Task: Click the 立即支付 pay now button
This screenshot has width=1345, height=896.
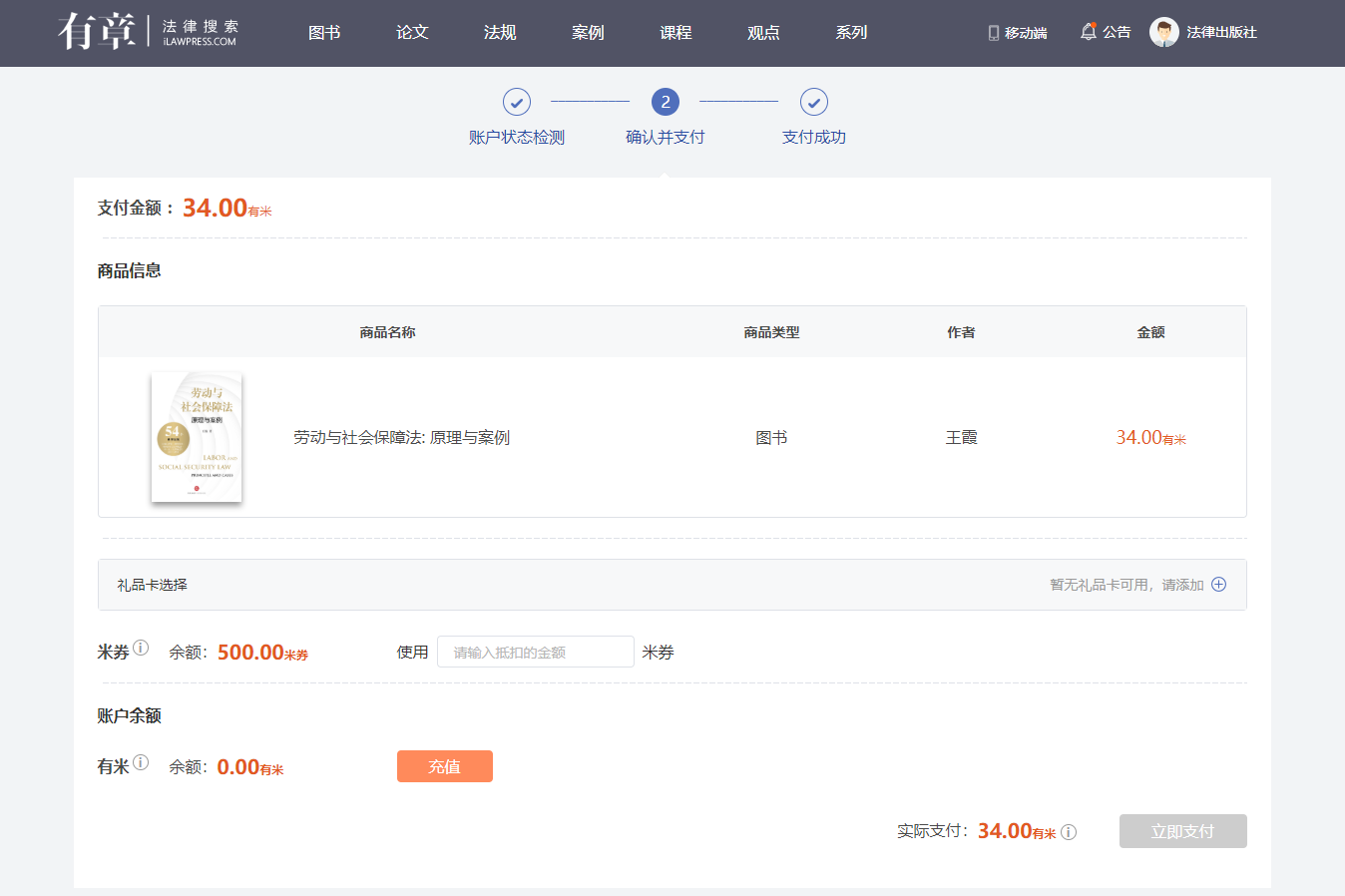Action: coord(1182,831)
